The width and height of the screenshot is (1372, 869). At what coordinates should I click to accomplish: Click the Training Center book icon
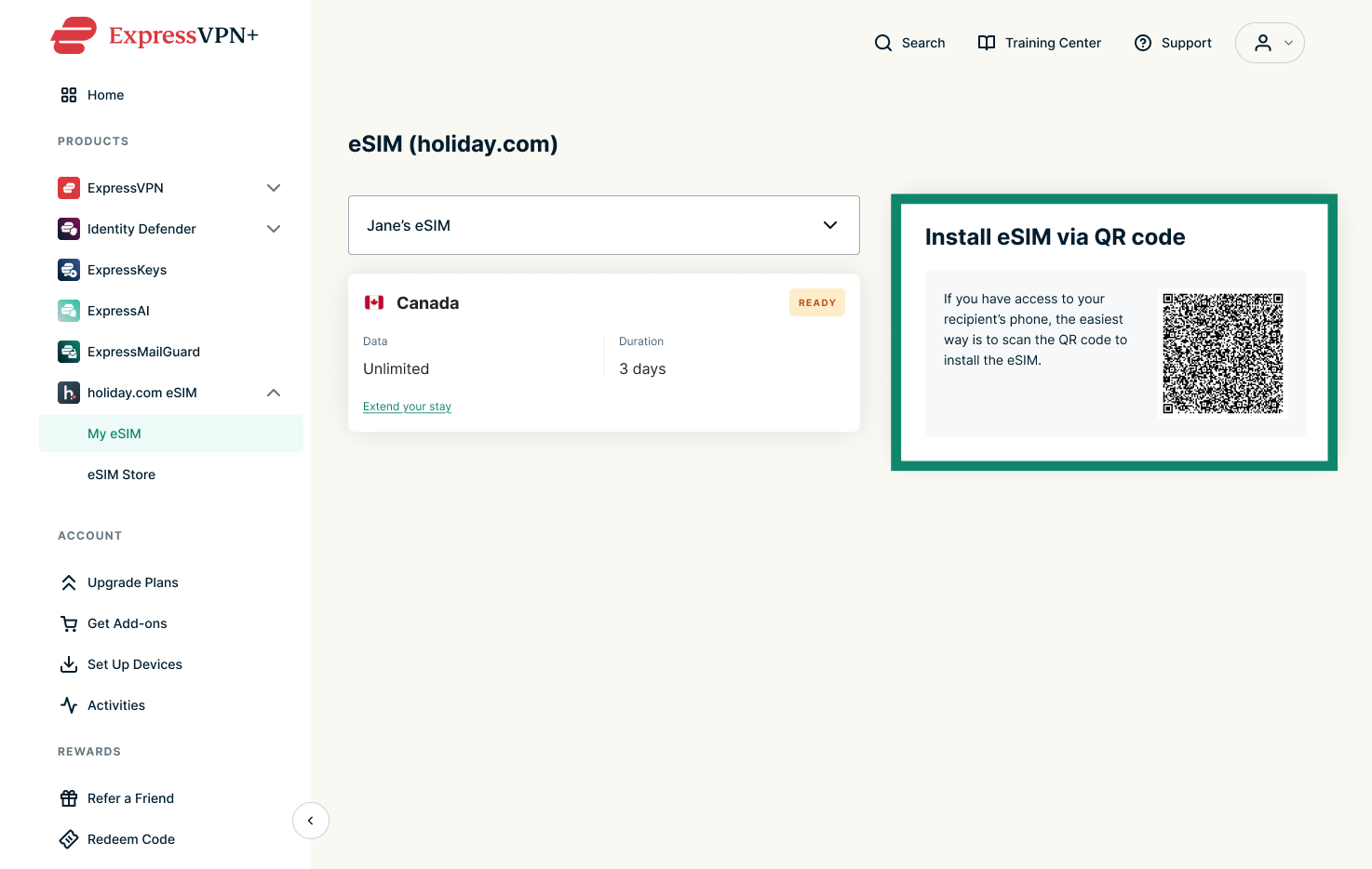point(987,43)
